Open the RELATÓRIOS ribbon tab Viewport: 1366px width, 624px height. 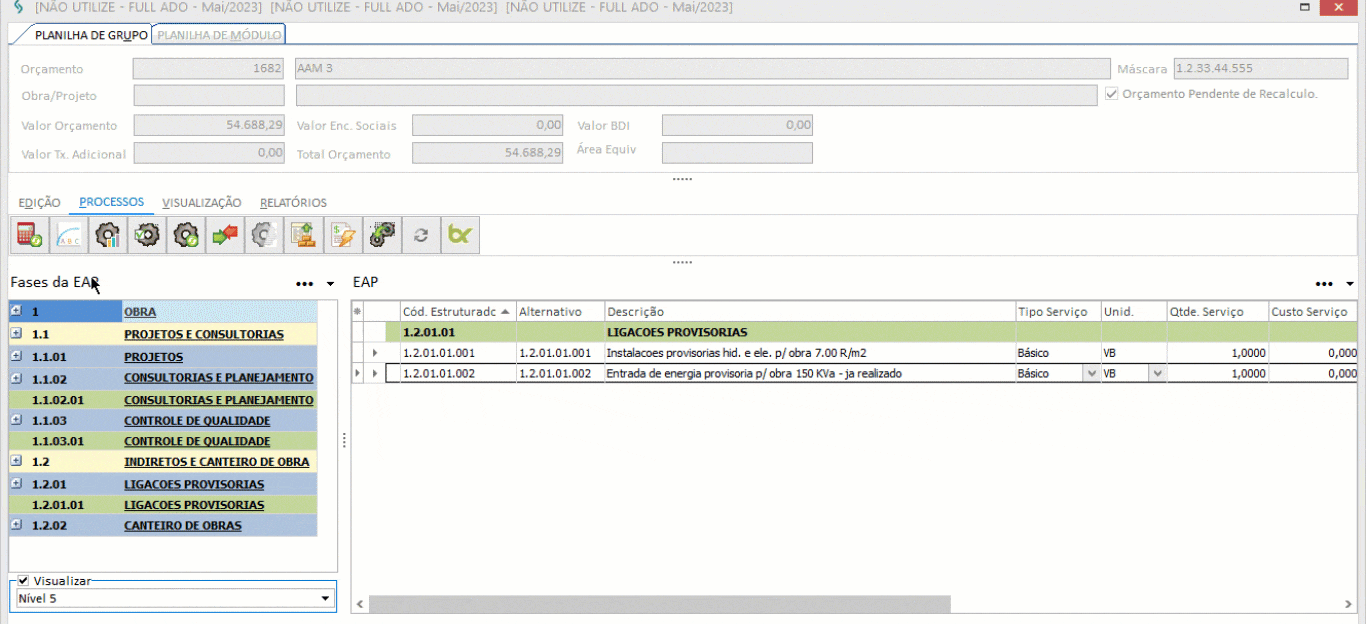click(293, 203)
